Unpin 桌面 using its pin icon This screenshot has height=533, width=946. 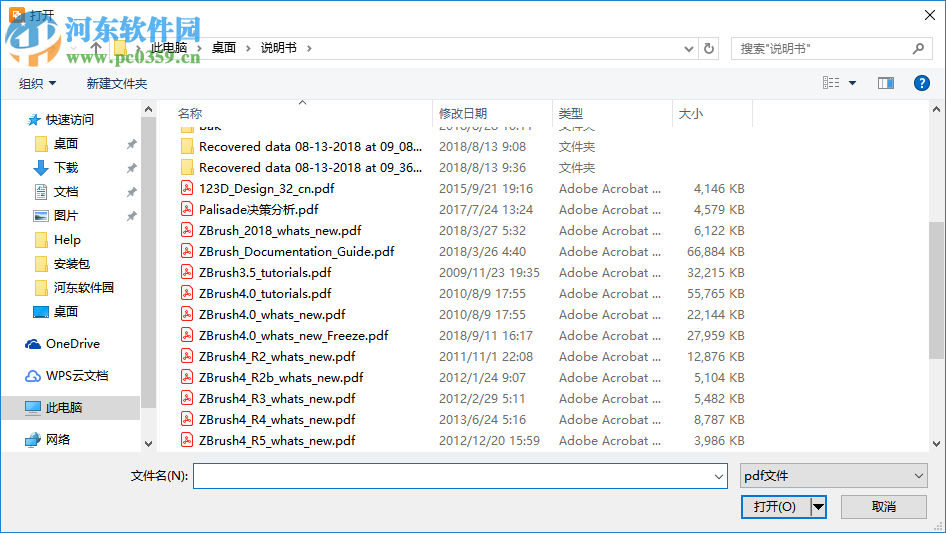132,144
